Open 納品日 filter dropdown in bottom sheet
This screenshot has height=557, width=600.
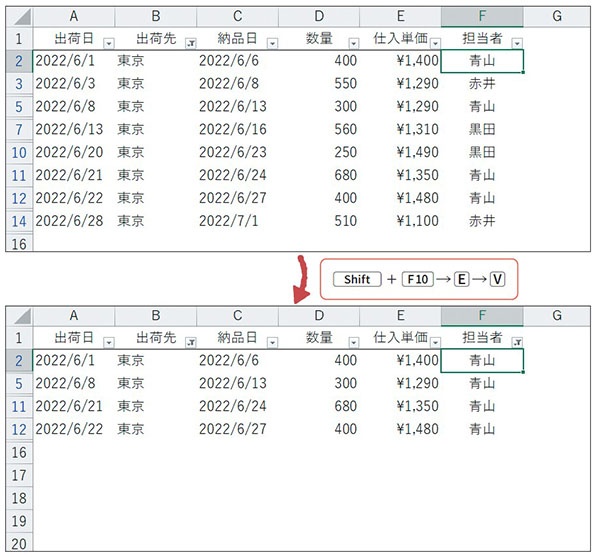(x=272, y=343)
